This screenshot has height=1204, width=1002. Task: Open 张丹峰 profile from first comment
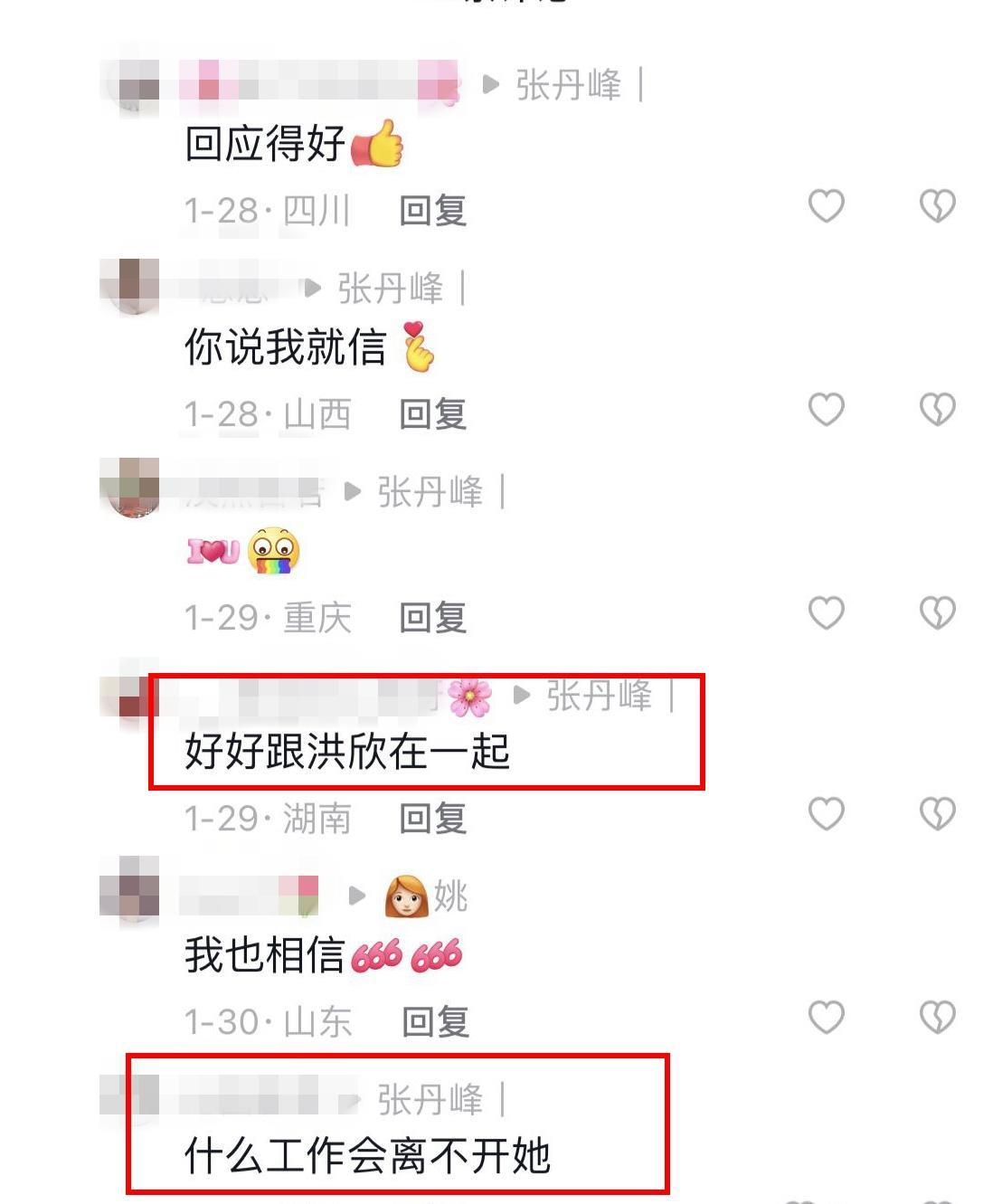coord(568,85)
